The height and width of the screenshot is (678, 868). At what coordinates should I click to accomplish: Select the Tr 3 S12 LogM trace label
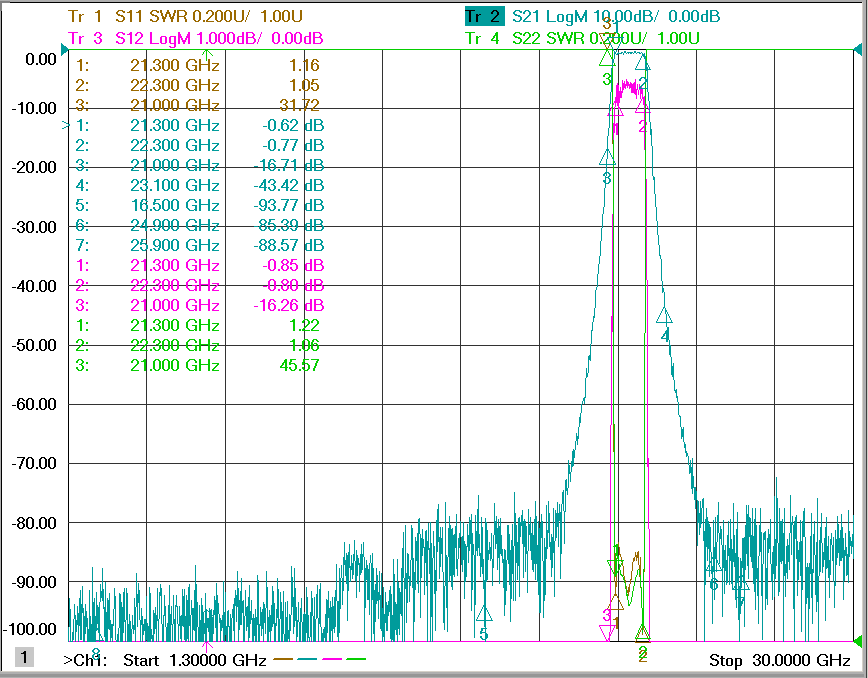pos(195,38)
